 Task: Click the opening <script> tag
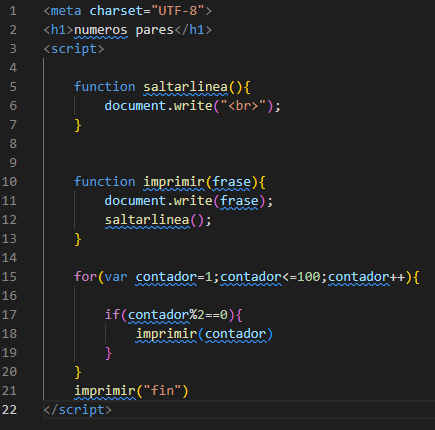74,49
